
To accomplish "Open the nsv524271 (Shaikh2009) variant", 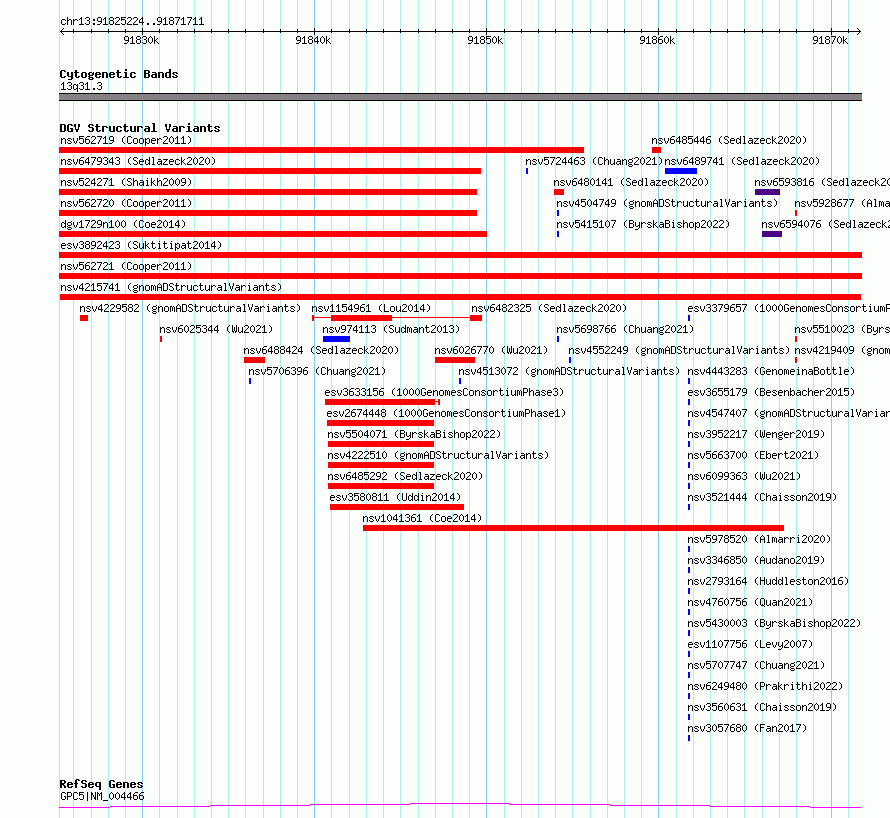I will click(x=126, y=182).
